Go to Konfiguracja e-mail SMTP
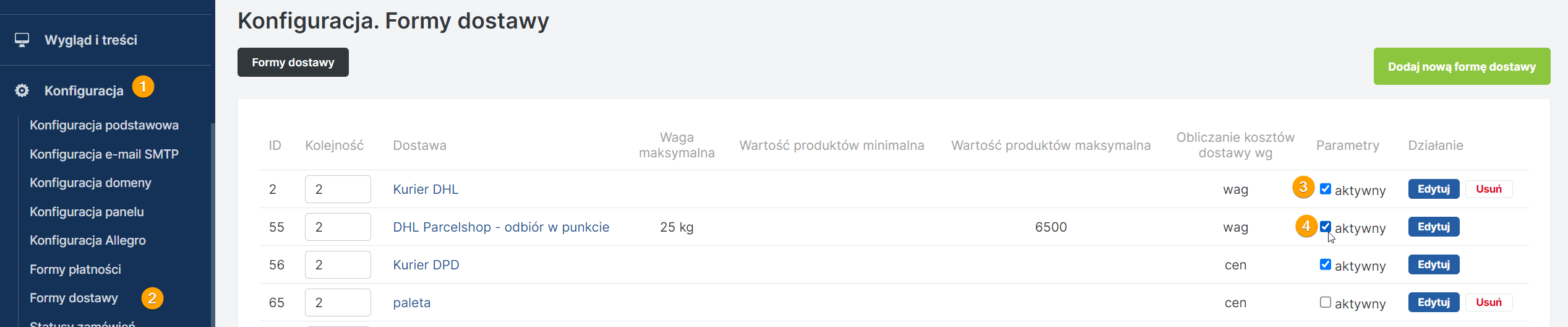The image size is (1568, 327). [x=104, y=154]
